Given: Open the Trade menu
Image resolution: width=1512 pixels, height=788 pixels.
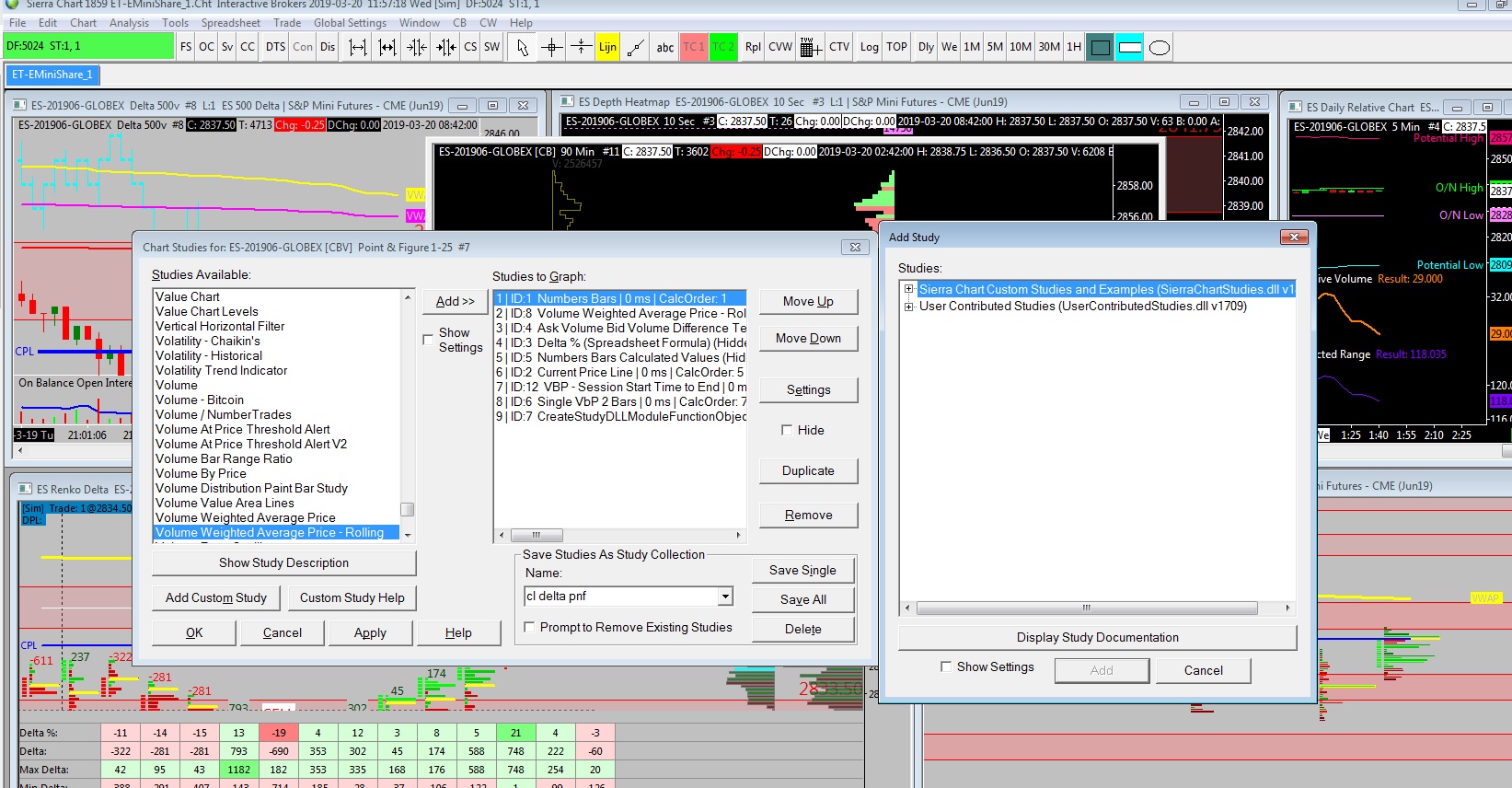Looking at the screenshot, I should coord(287,23).
